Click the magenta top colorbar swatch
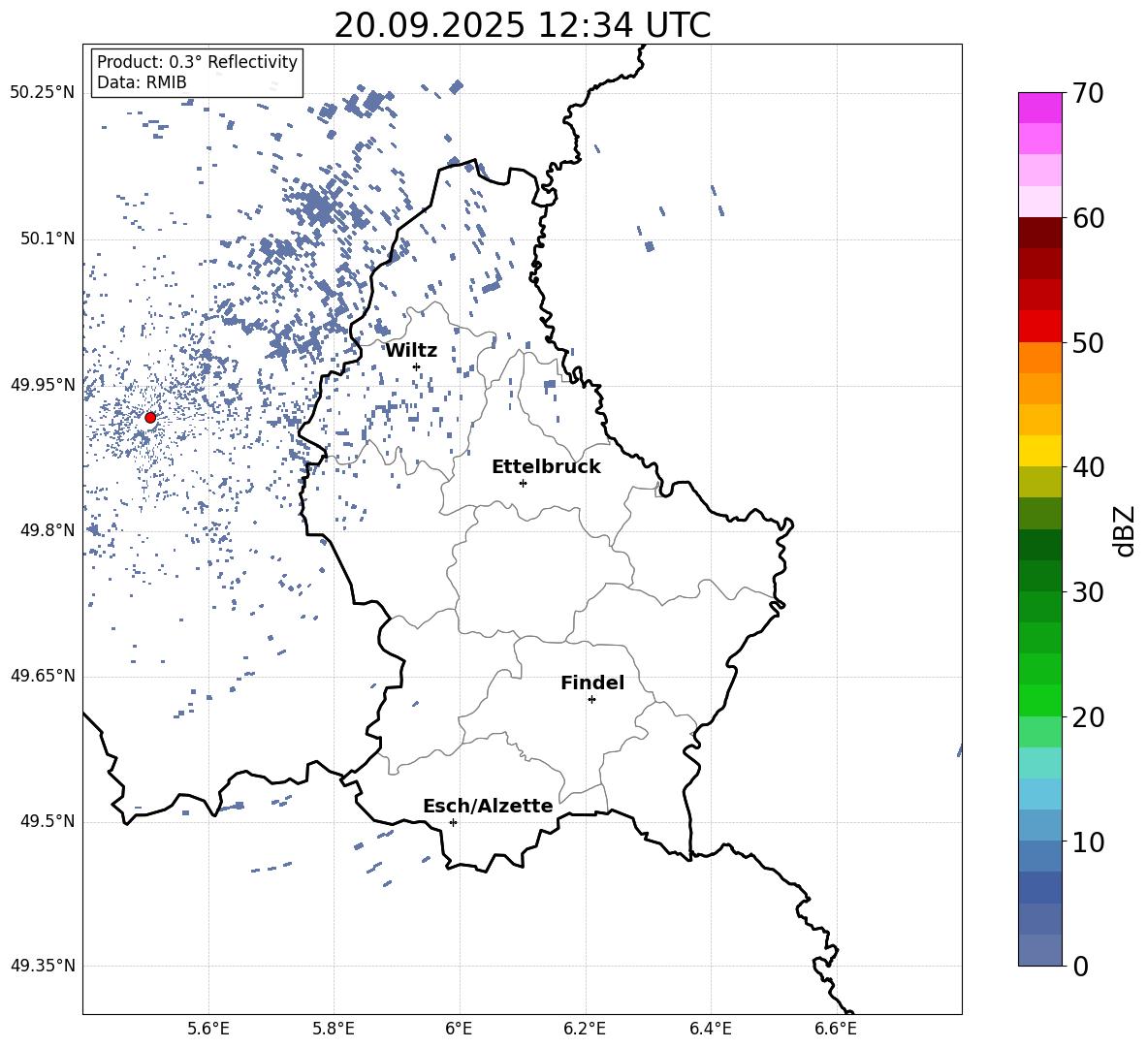 coord(1040,108)
